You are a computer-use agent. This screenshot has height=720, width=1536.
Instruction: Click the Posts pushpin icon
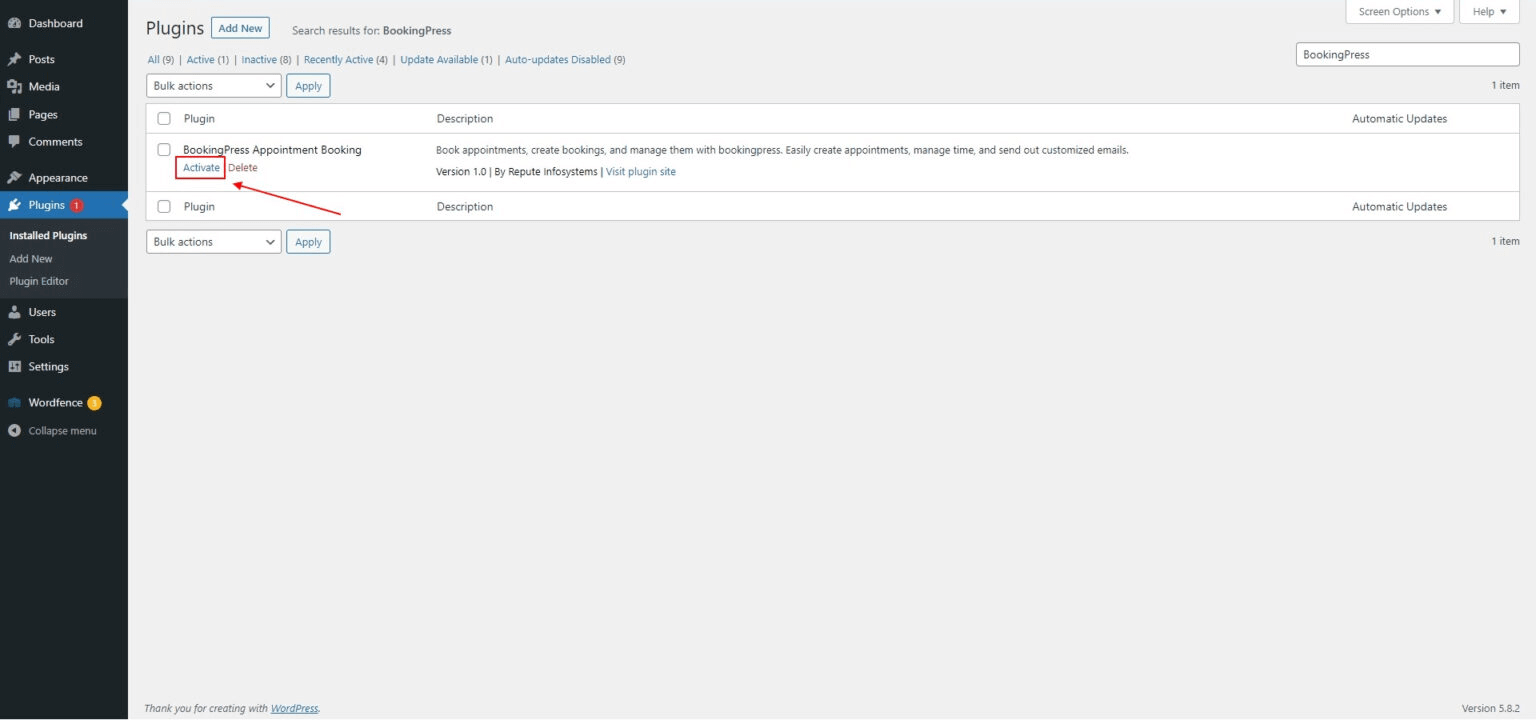tap(14, 59)
